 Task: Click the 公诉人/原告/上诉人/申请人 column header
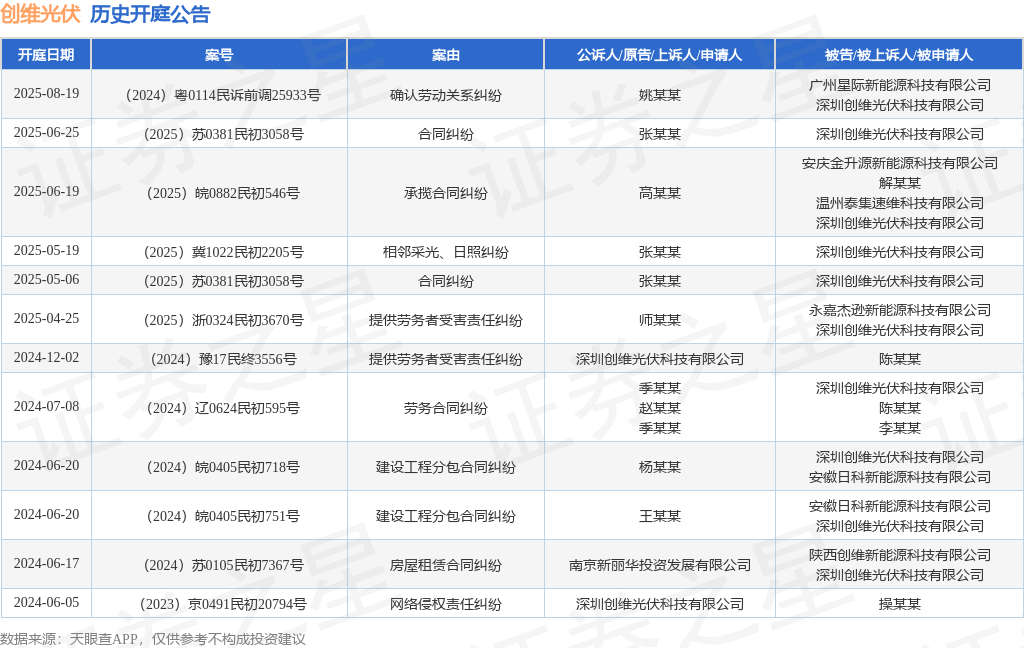tap(660, 55)
